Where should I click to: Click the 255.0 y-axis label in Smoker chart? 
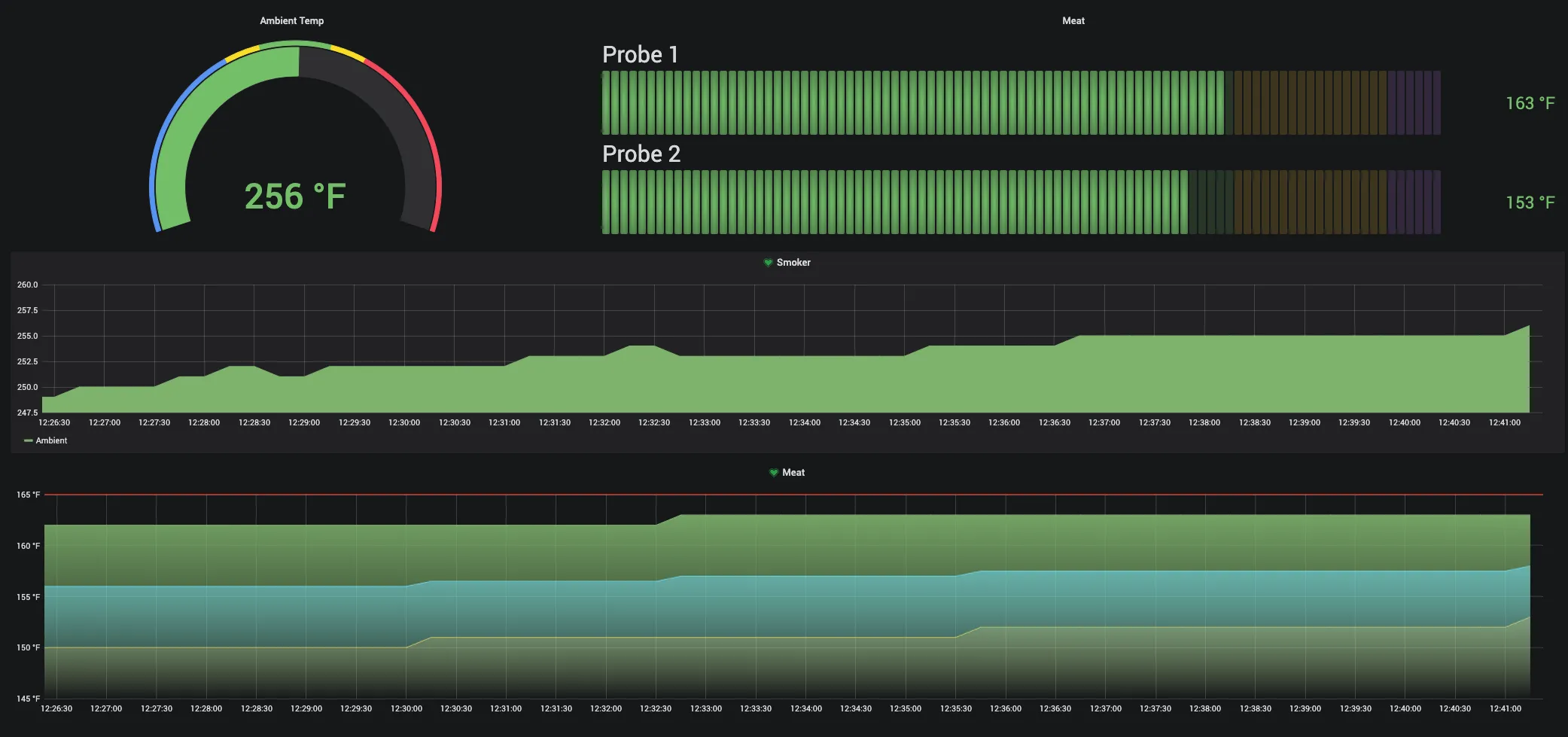click(x=27, y=336)
